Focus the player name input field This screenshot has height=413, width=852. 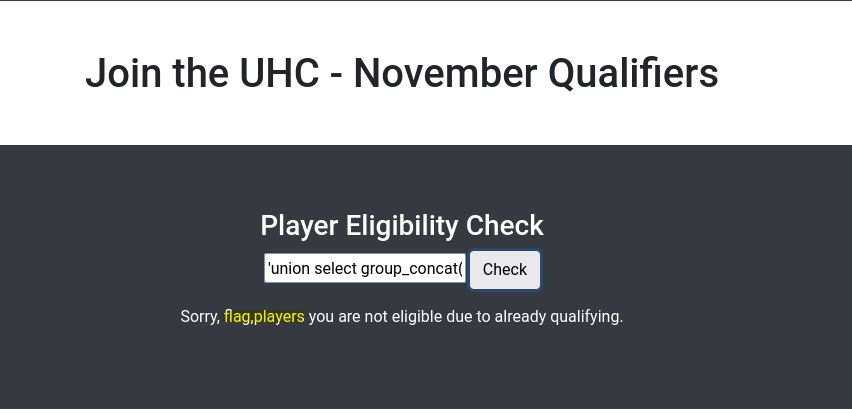tap(365, 268)
